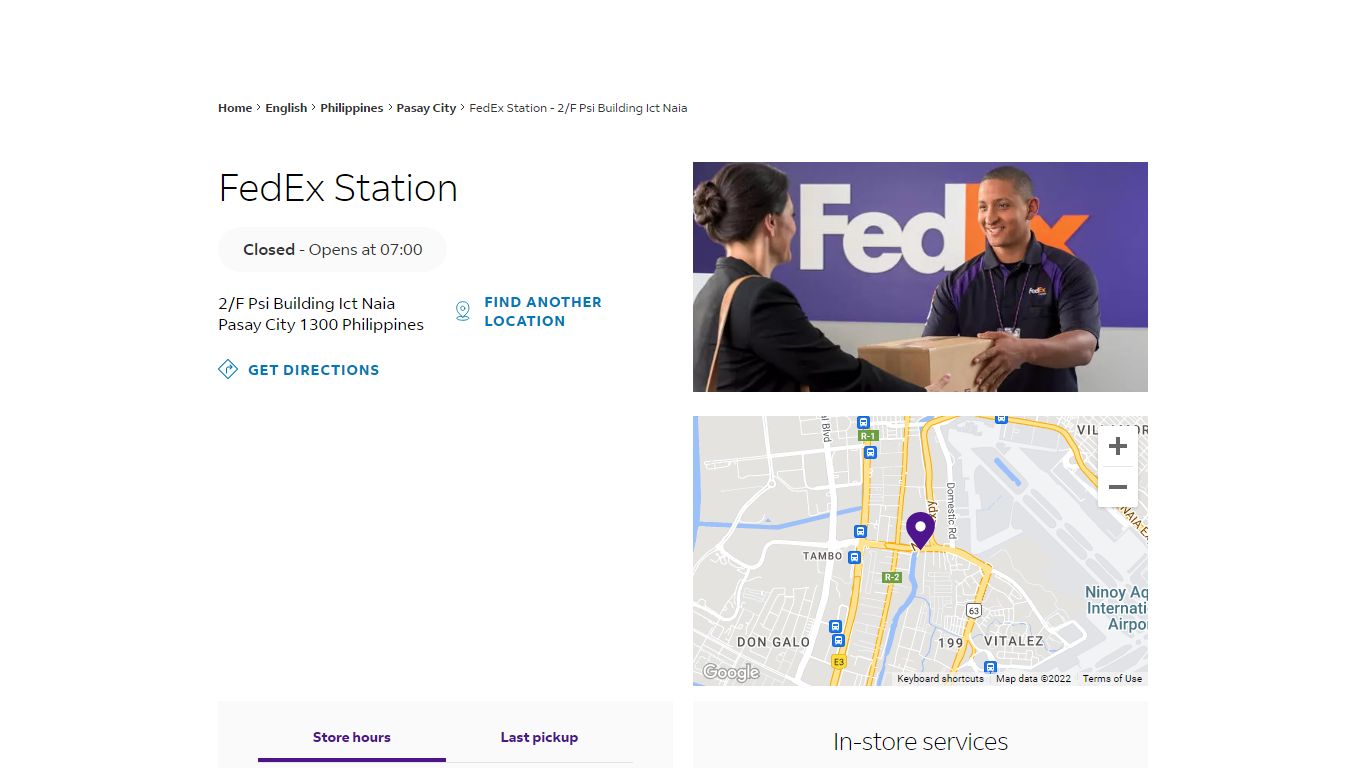The height and width of the screenshot is (768, 1366).
Task: Click the bus stop icon next to TAMBO
Action: click(x=854, y=557)
